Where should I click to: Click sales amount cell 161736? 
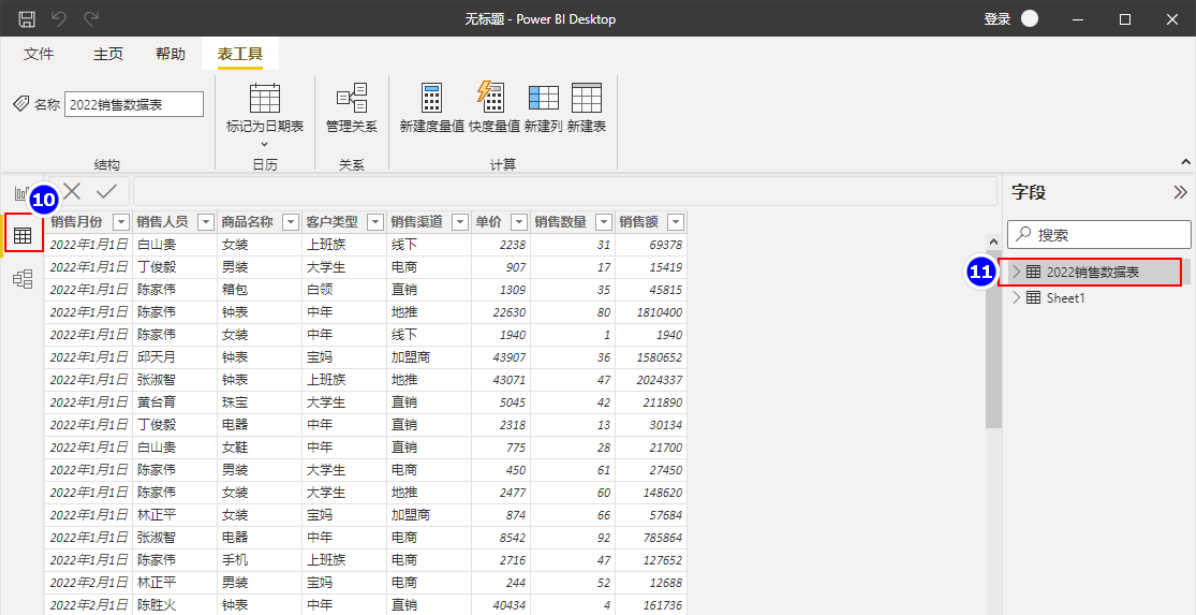tap(651, 605)
